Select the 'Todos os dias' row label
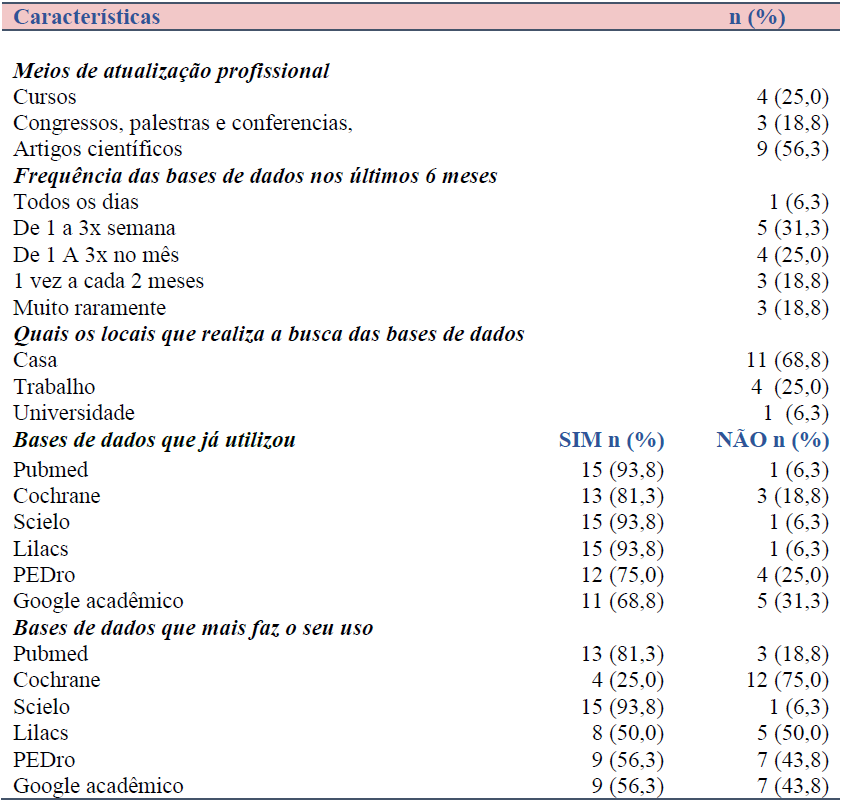 point(76,202)
